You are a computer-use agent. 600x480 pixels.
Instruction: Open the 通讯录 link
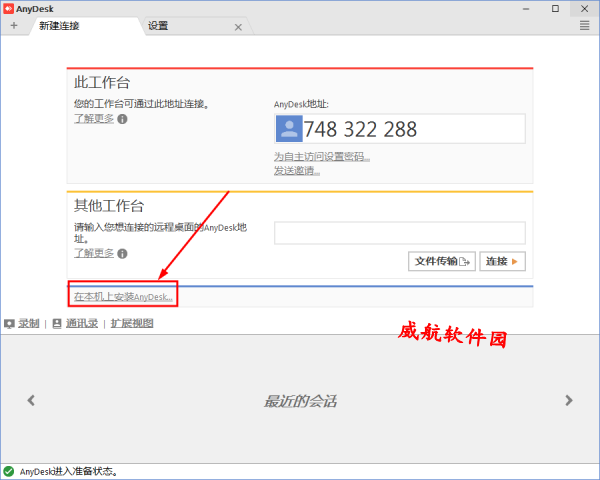82,323
